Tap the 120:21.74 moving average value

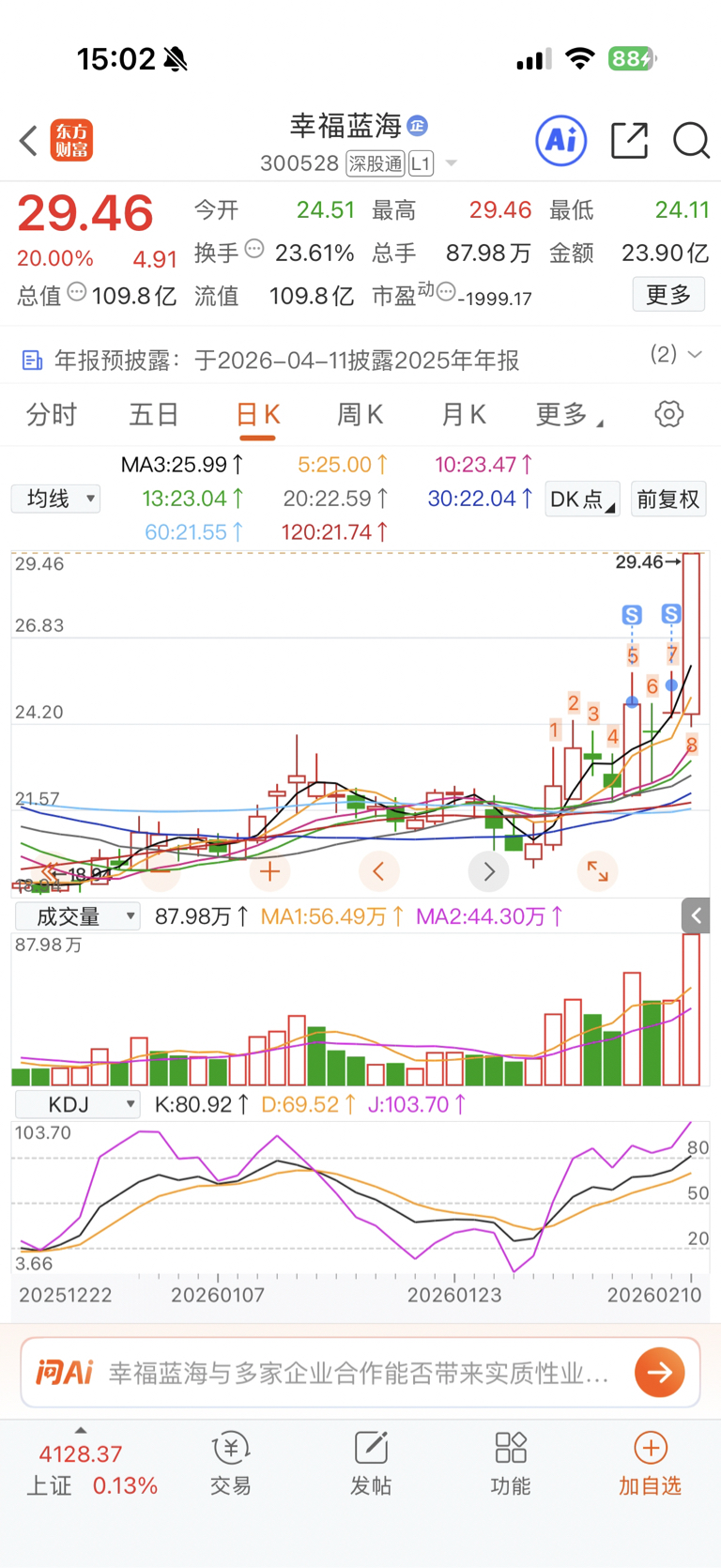335,532
